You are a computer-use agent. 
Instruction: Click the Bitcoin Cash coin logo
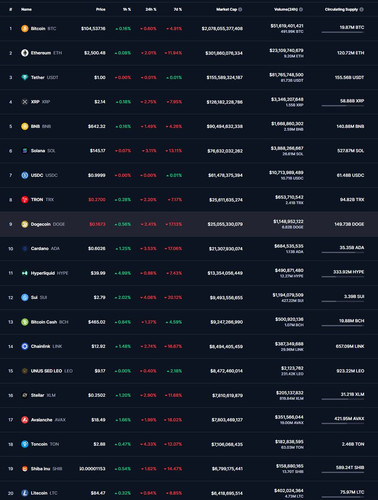click(x=25, y=322)
